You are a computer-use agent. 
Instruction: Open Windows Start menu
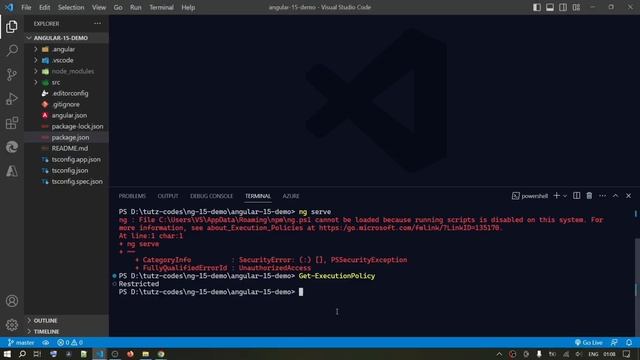pyautogui.click(x=7, y=354)
